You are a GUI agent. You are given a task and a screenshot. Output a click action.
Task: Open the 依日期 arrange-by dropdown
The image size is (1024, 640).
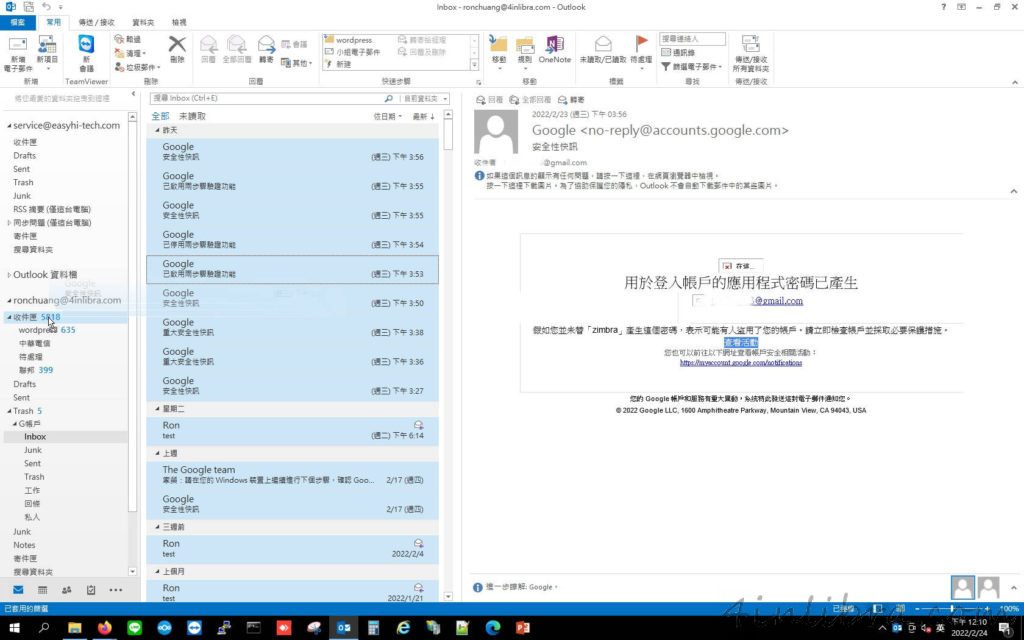point(387,116)
